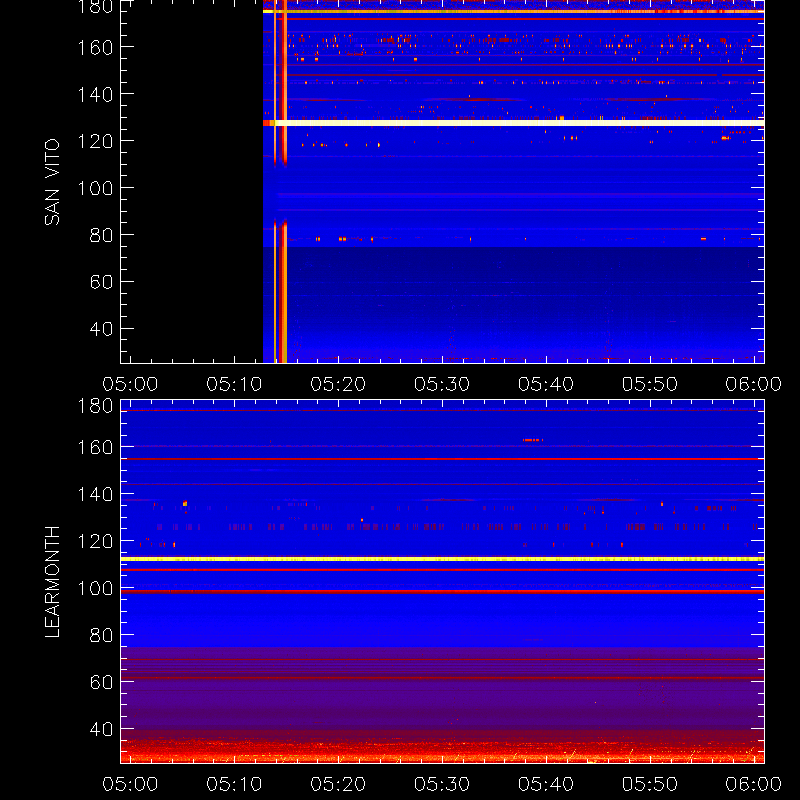Viewport: 800px width, 800px height.
Task: Select the 80 tick label on San Vito plot
Action: [x=102, y=235]
